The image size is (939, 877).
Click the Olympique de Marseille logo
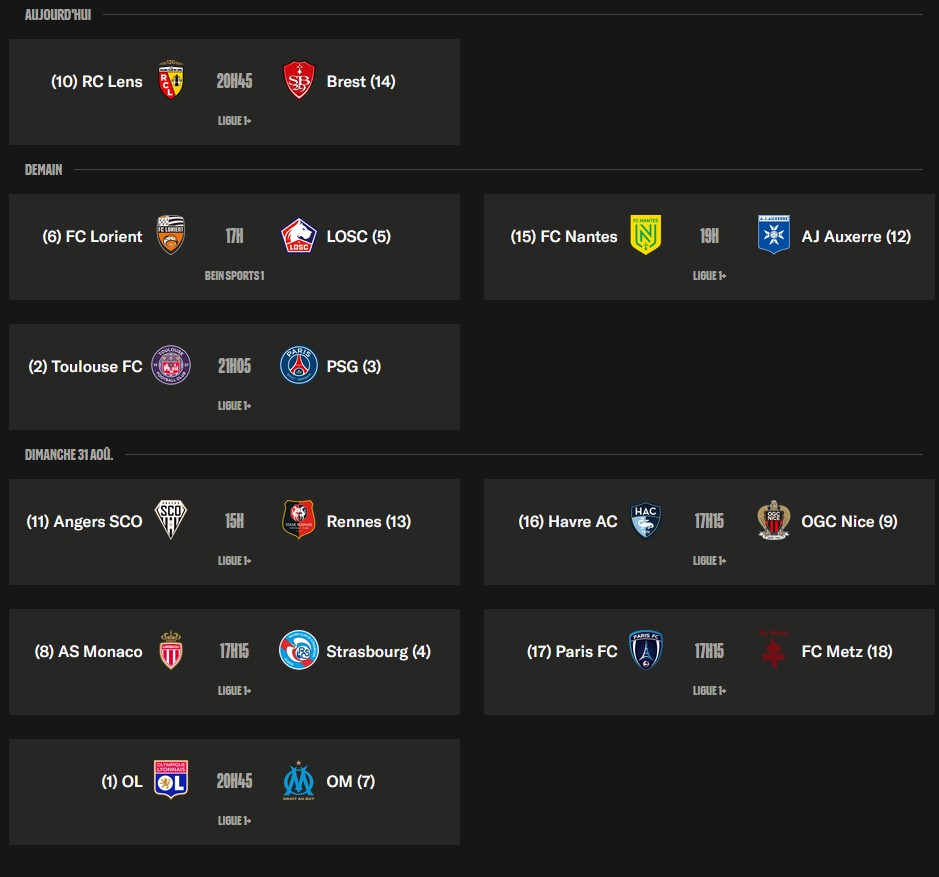(298, 781)
